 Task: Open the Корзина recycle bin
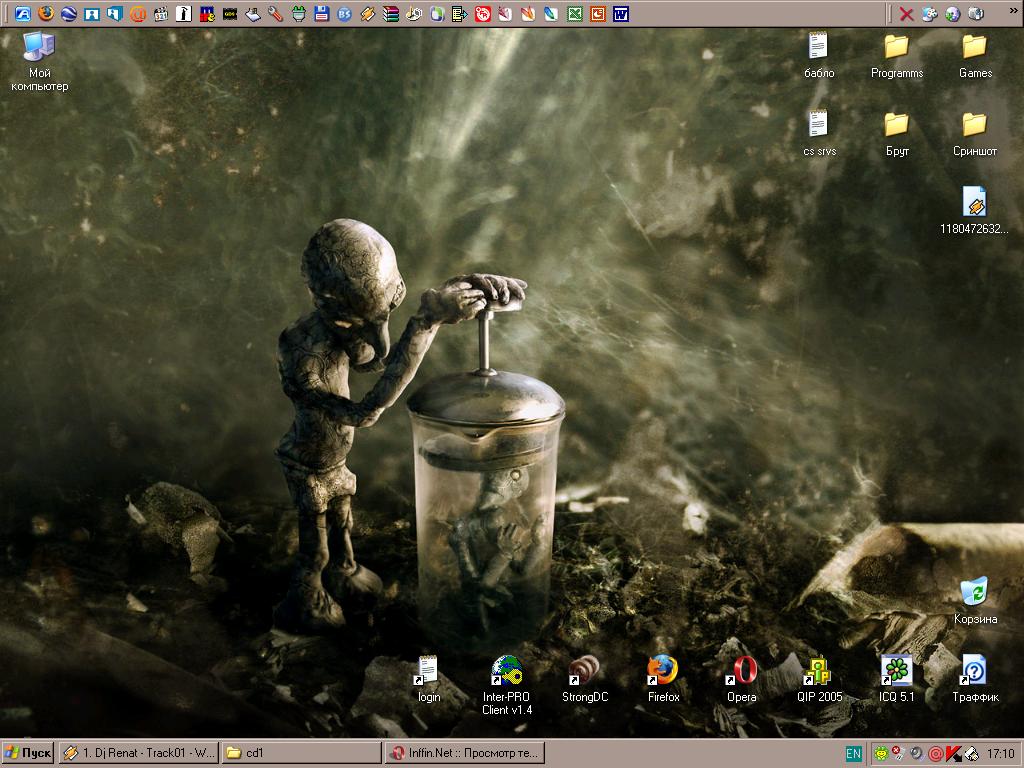(x=975, y=601)
